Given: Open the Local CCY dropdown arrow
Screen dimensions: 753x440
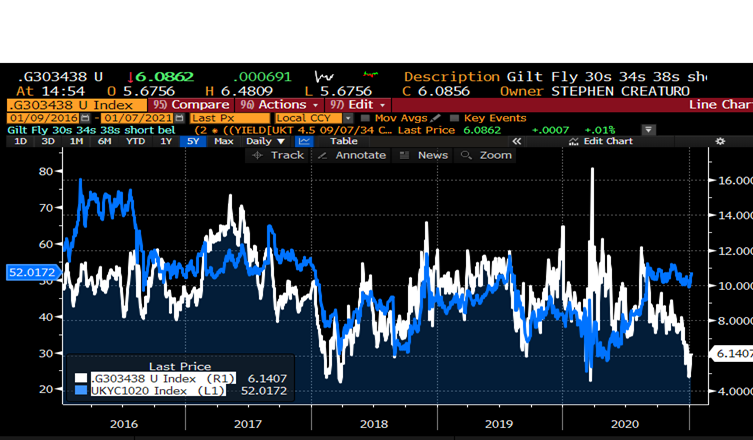Looking at the screenshot, I should pos(348,118).
